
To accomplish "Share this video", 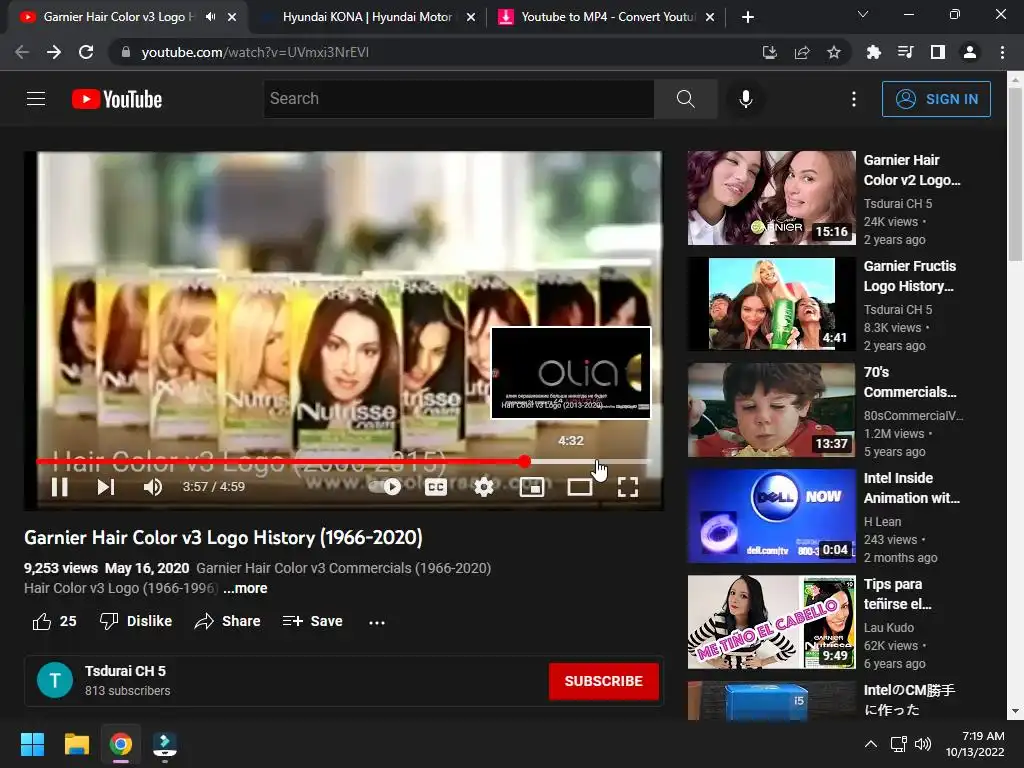I will pos(227,621).
